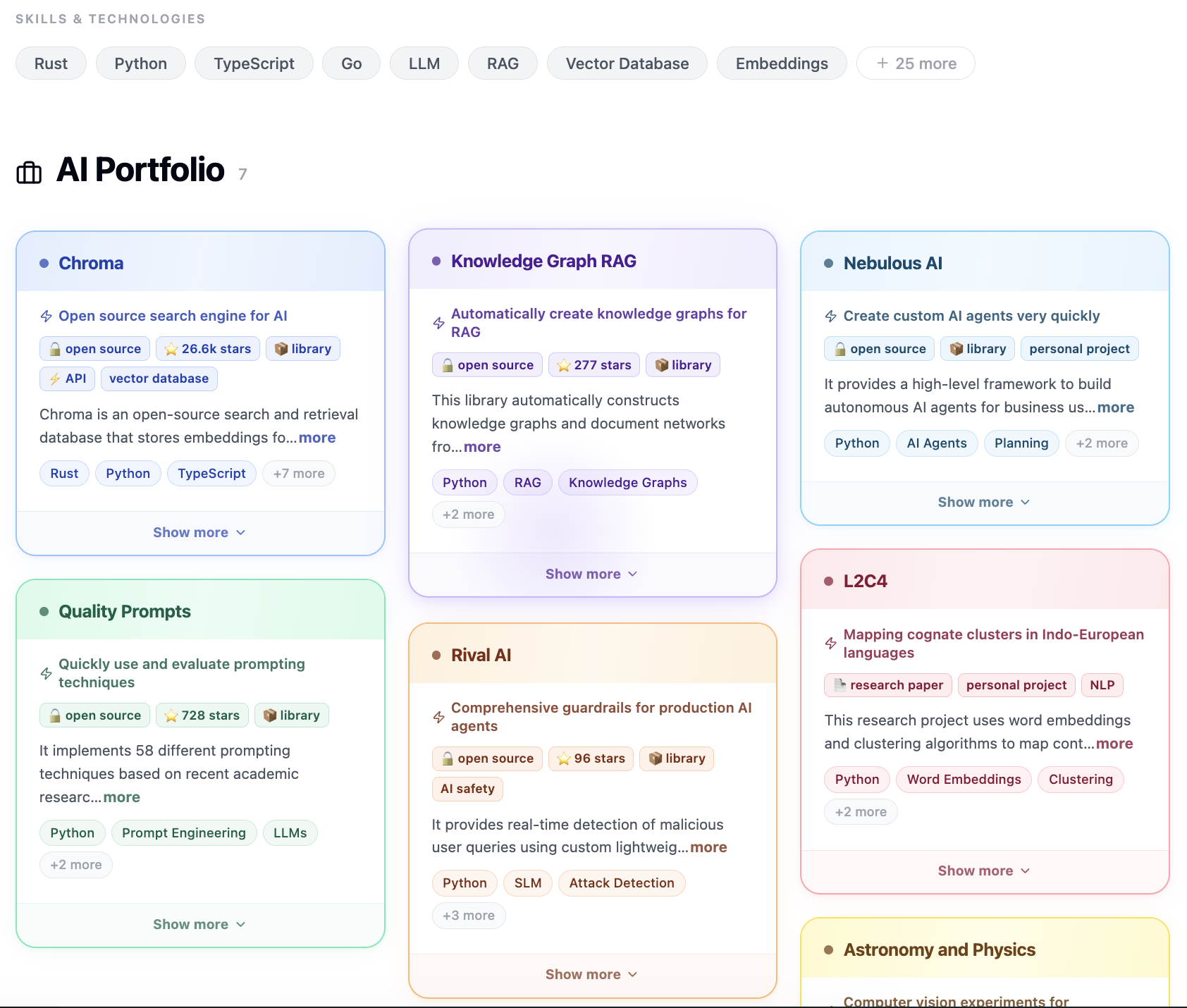Open the Quality Prompts description more link

tap(122, 797)
